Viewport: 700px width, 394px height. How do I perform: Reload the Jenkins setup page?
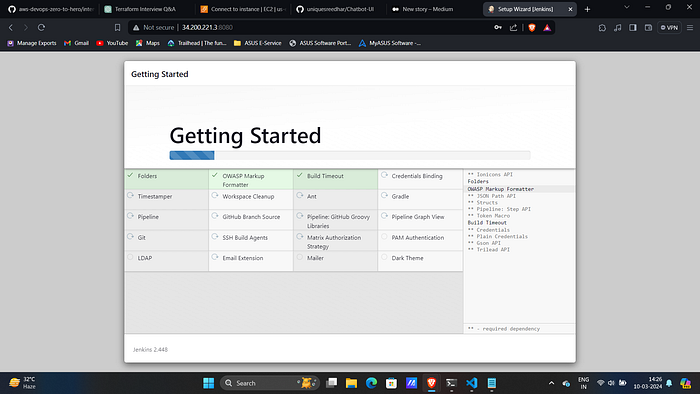(x=42, y=28)
